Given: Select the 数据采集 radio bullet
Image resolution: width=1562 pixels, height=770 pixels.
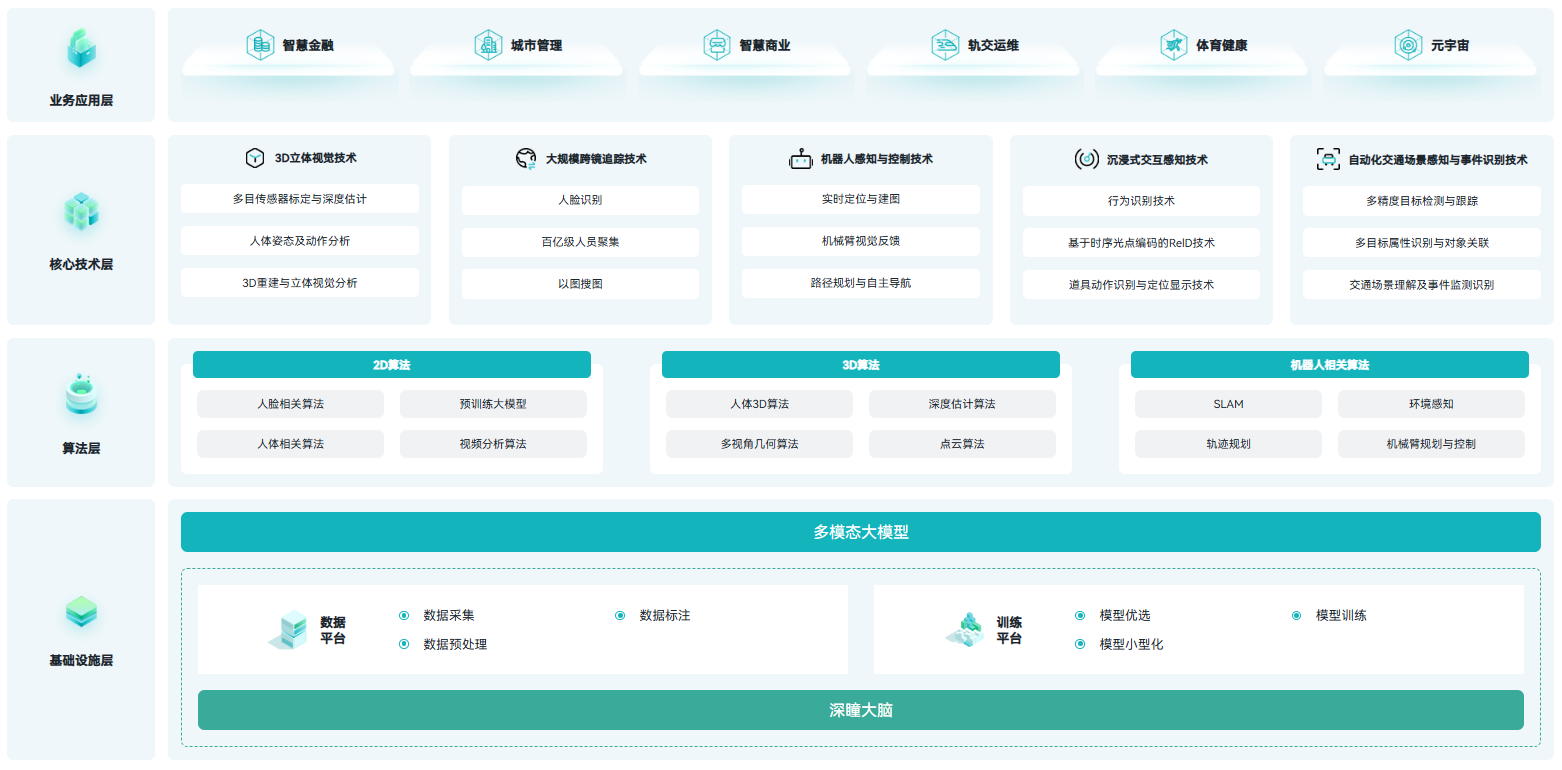Looking at the screenshot, I should (404, 616).
